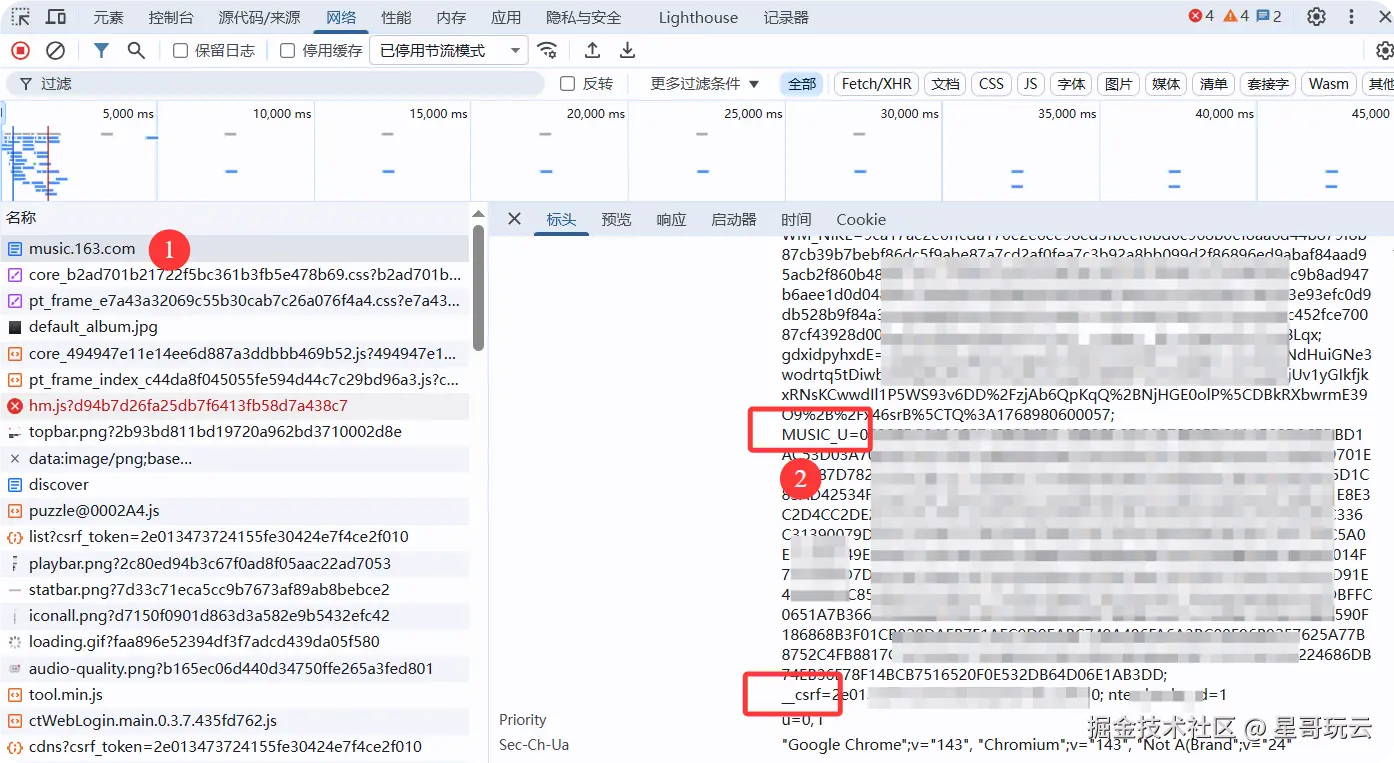The height and width of the screenshot is (763, 1394).
Task: Open network panel settings gear
Action: tap(1384, 50)
